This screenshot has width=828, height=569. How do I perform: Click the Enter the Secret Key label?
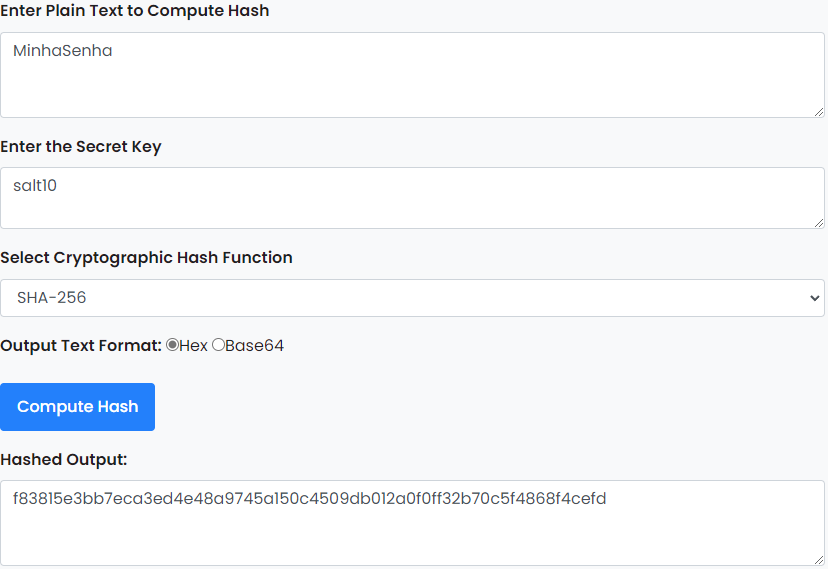[81, 147]
